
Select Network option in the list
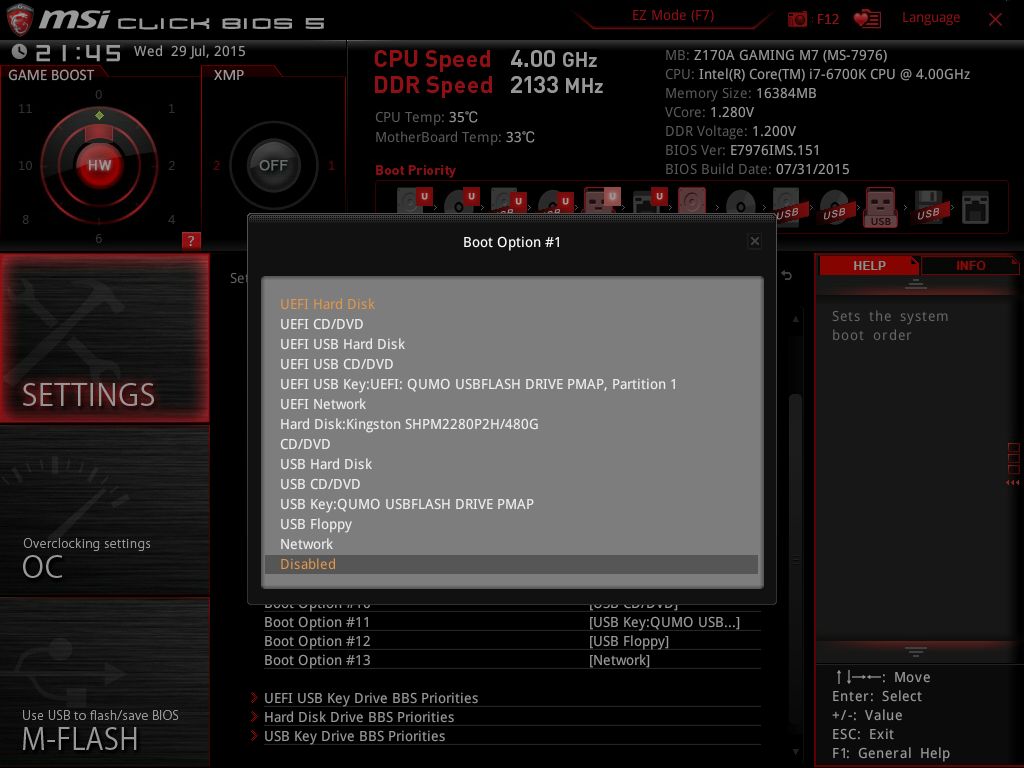click(x=511, y=545)
